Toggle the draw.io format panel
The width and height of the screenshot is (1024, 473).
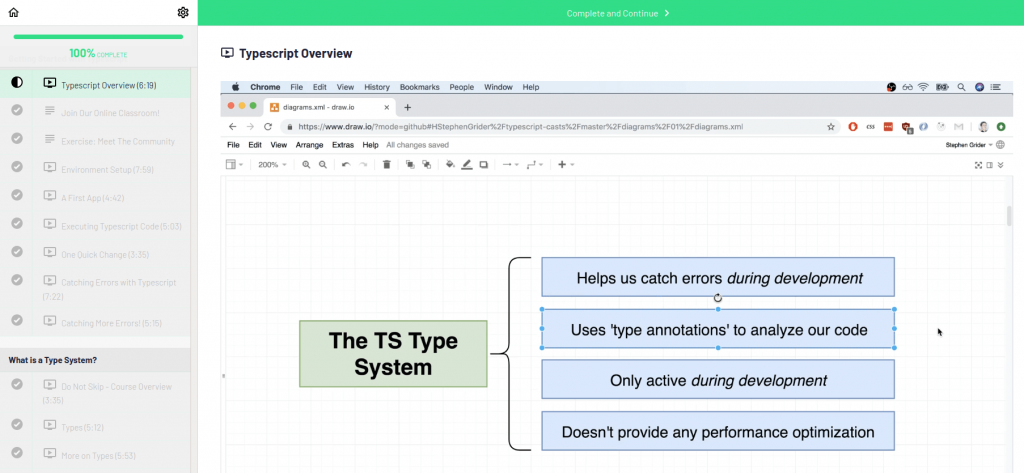(989, 165)
